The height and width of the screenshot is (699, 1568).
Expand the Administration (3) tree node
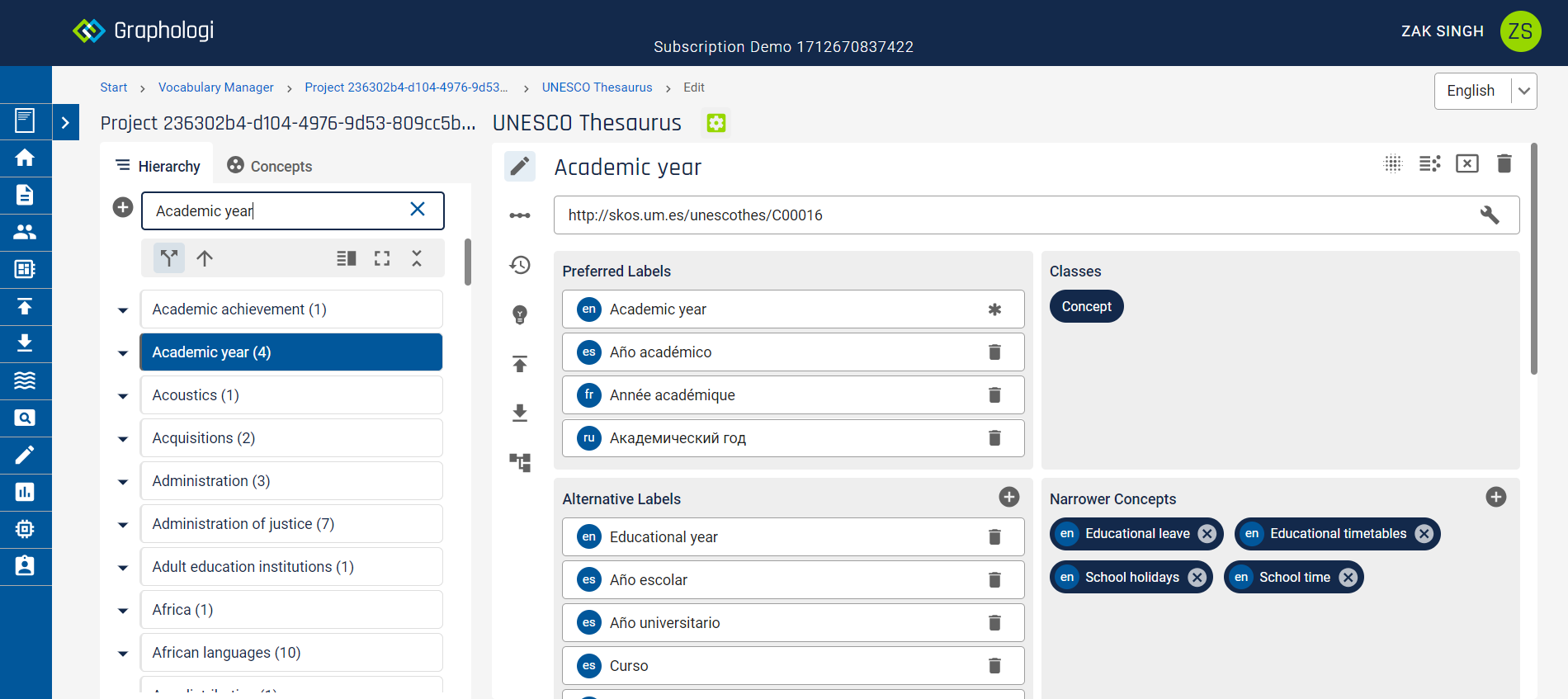[x=123, y=482]
